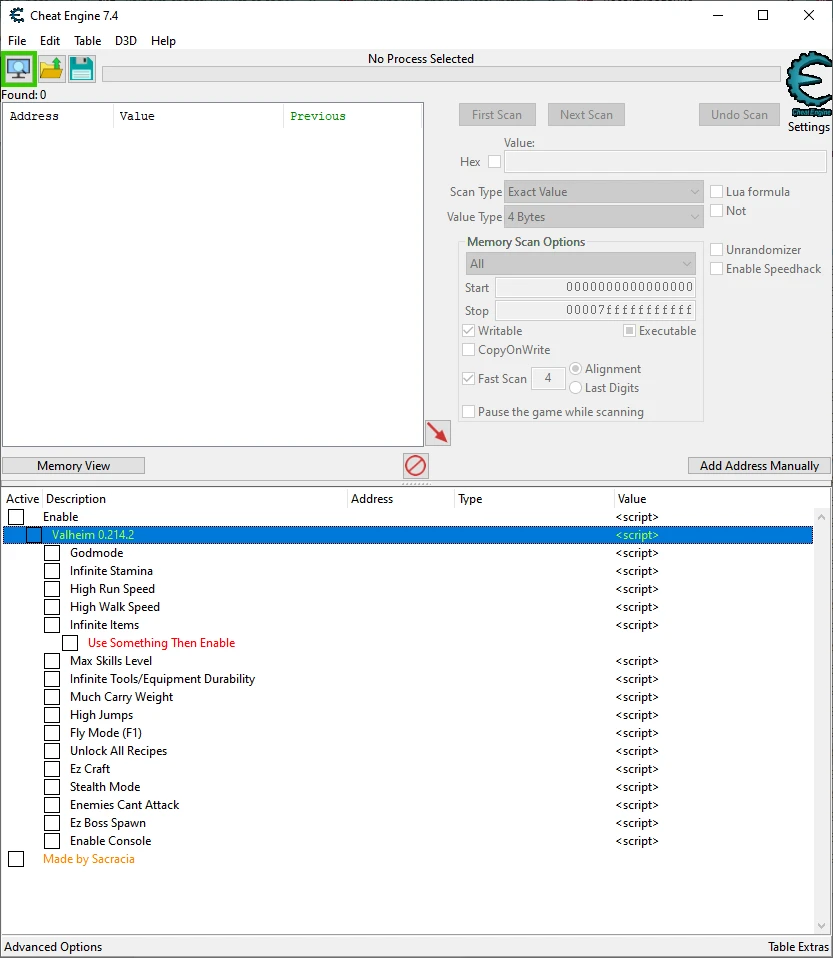Image resolution: width=833 pixels, height=958 pixels.
Task: Save the current cheat table
Action: [81, 68]
